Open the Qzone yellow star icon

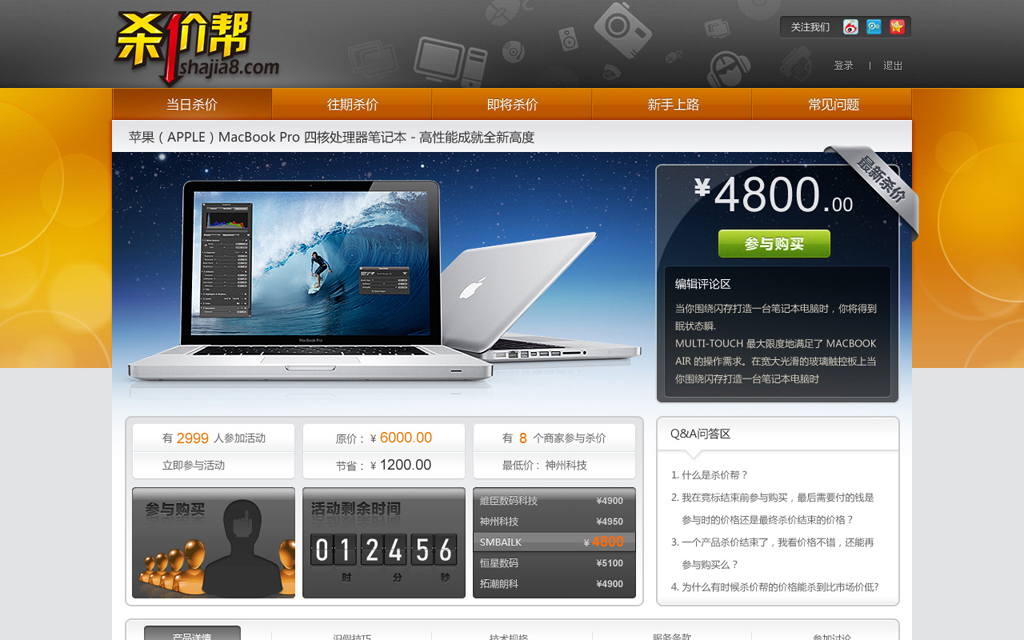coord(897,27)
